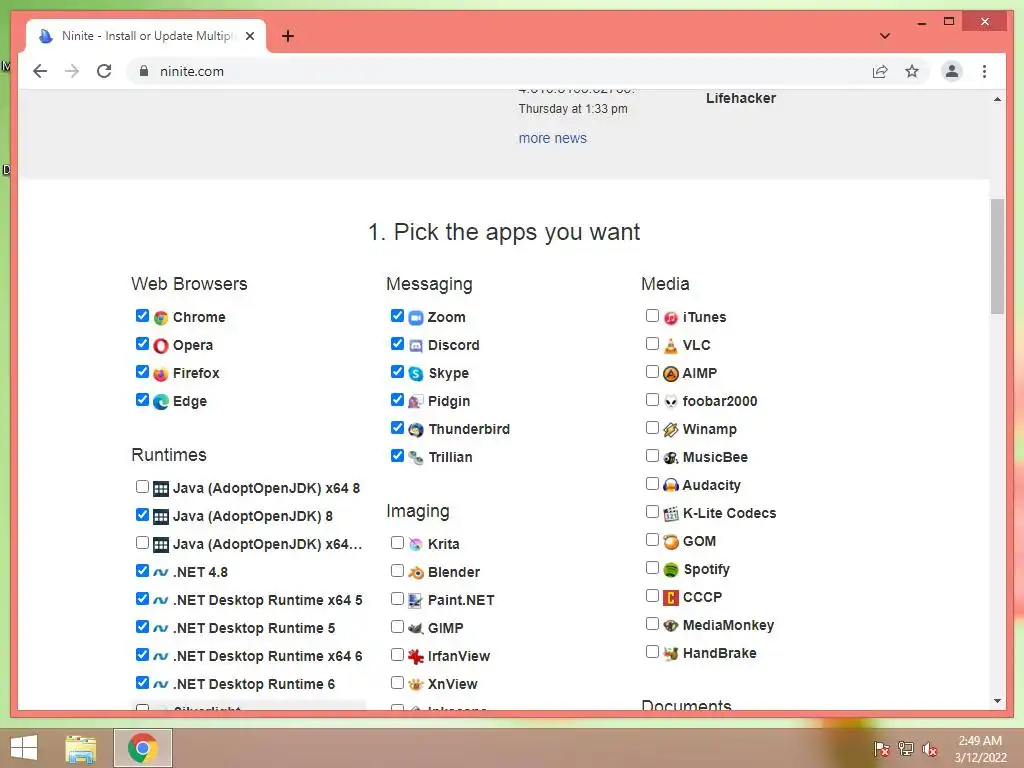
Task: Click the iTunes app icon
Action: pyautogui.click(x=671, y=318)
